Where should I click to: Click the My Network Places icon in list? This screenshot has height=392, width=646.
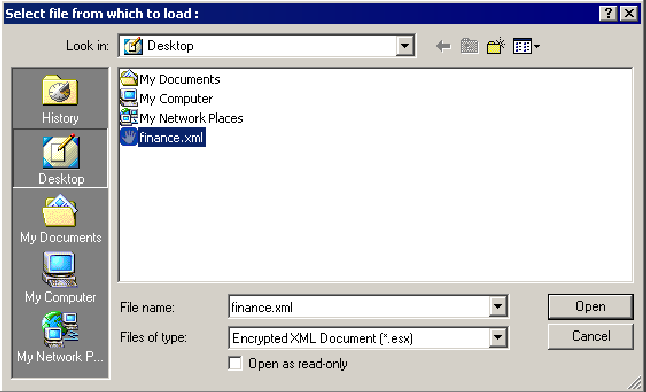click(x=129, y=117)
